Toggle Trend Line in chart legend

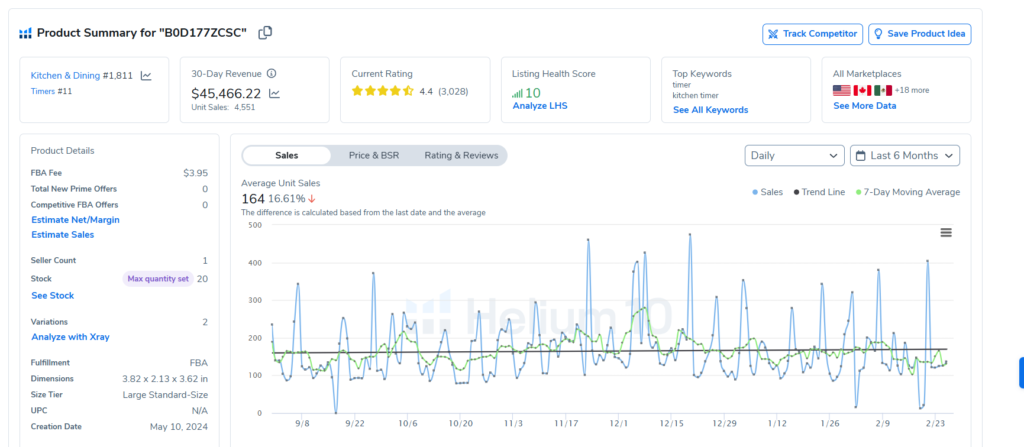(x=819, y=192)
